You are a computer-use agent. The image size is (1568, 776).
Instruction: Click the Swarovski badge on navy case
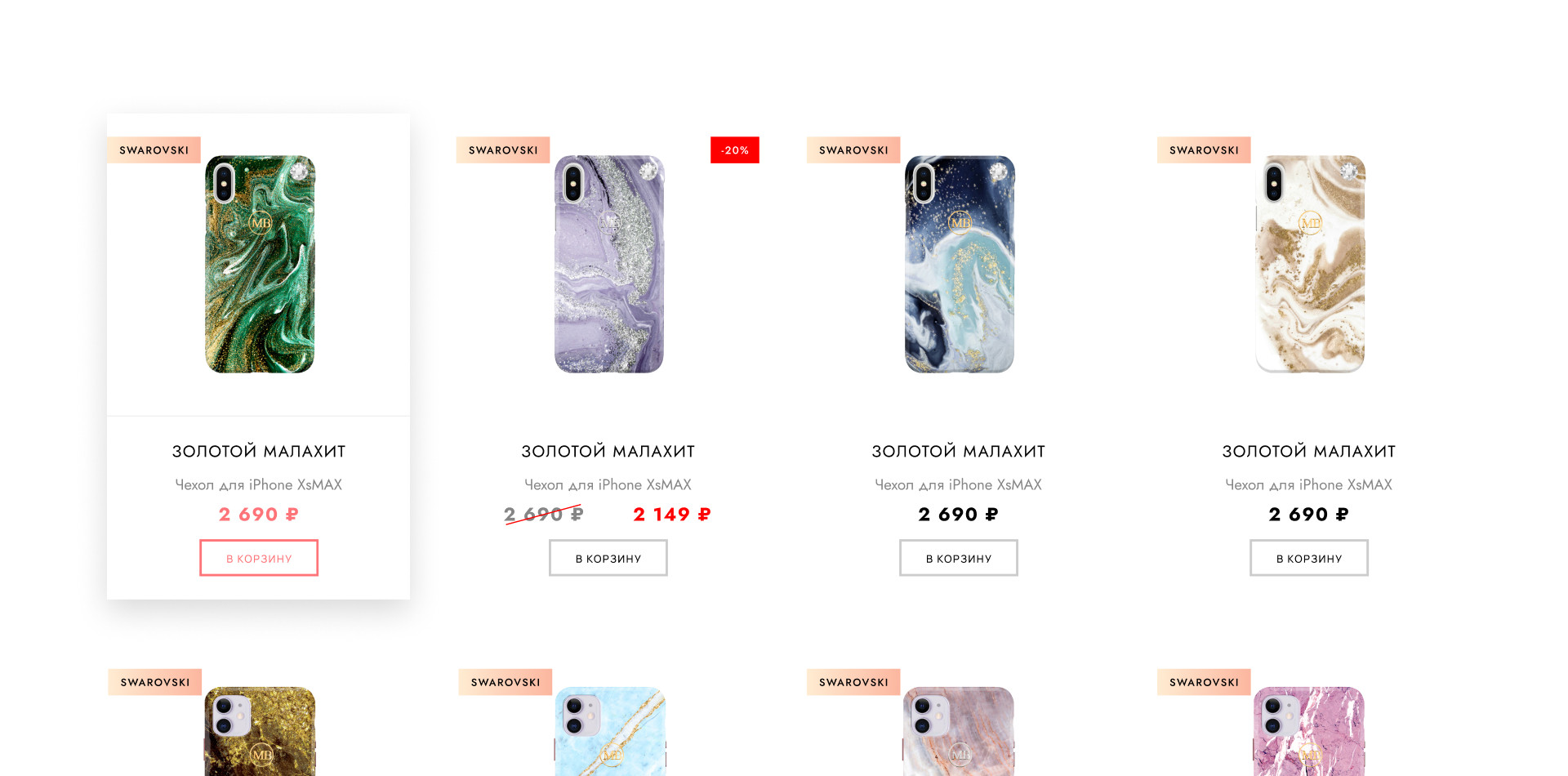853,150
